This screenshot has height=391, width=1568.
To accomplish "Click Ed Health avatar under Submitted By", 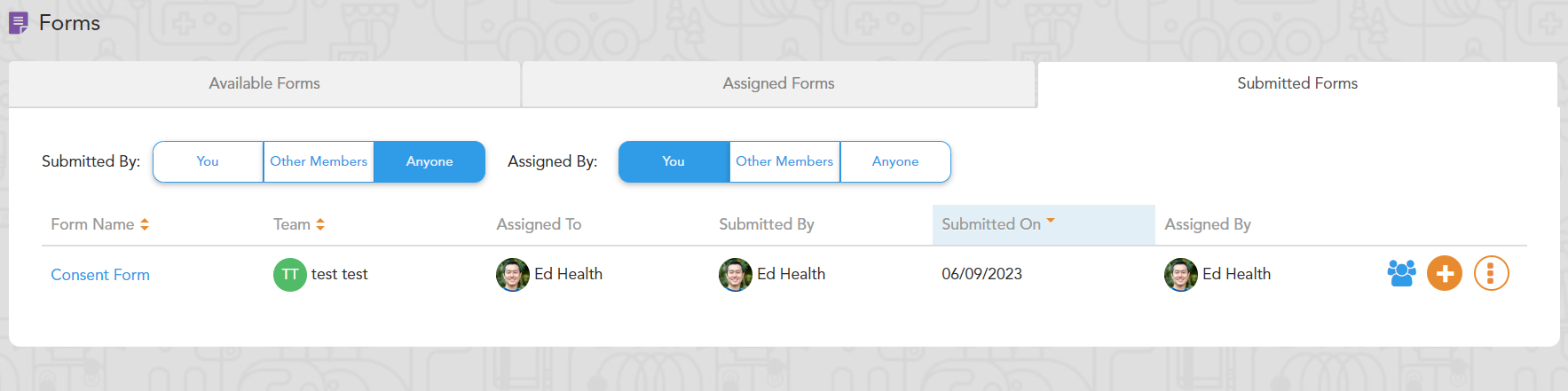I will [736, 275].
